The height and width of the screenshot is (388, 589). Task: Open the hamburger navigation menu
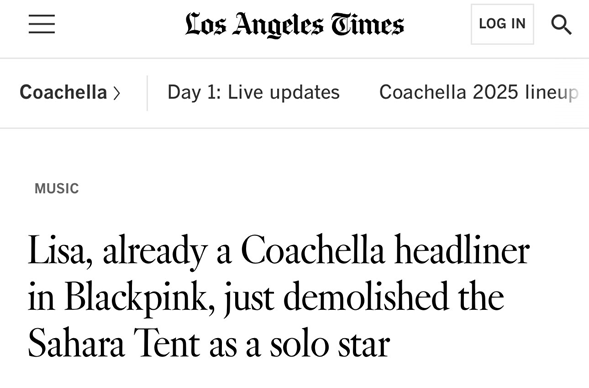(42, 24)
